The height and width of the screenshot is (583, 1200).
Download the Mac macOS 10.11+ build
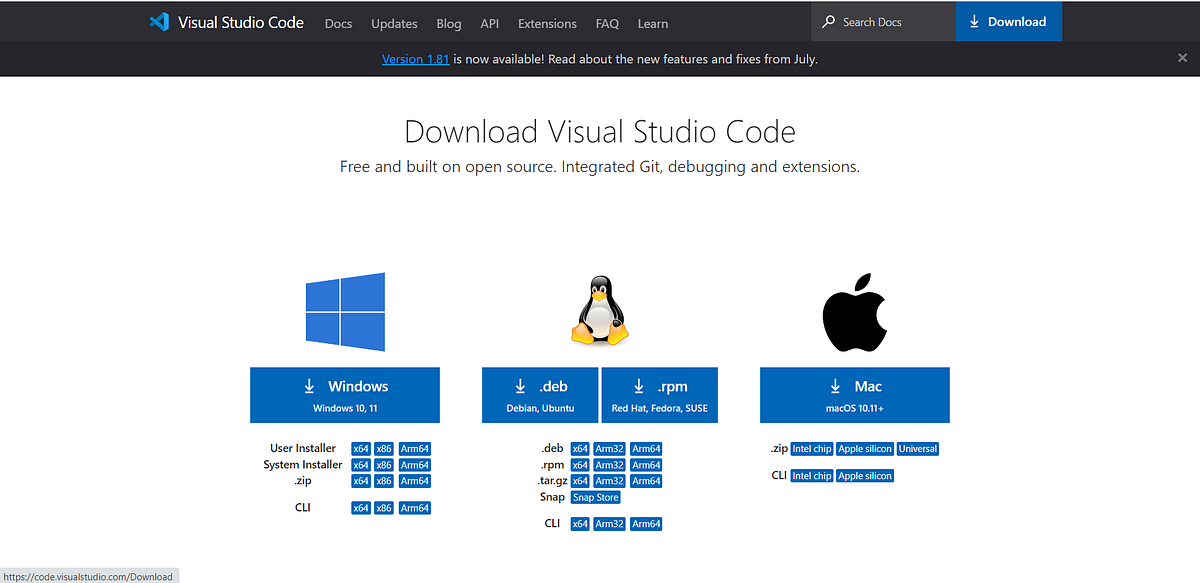pos(855,395)
